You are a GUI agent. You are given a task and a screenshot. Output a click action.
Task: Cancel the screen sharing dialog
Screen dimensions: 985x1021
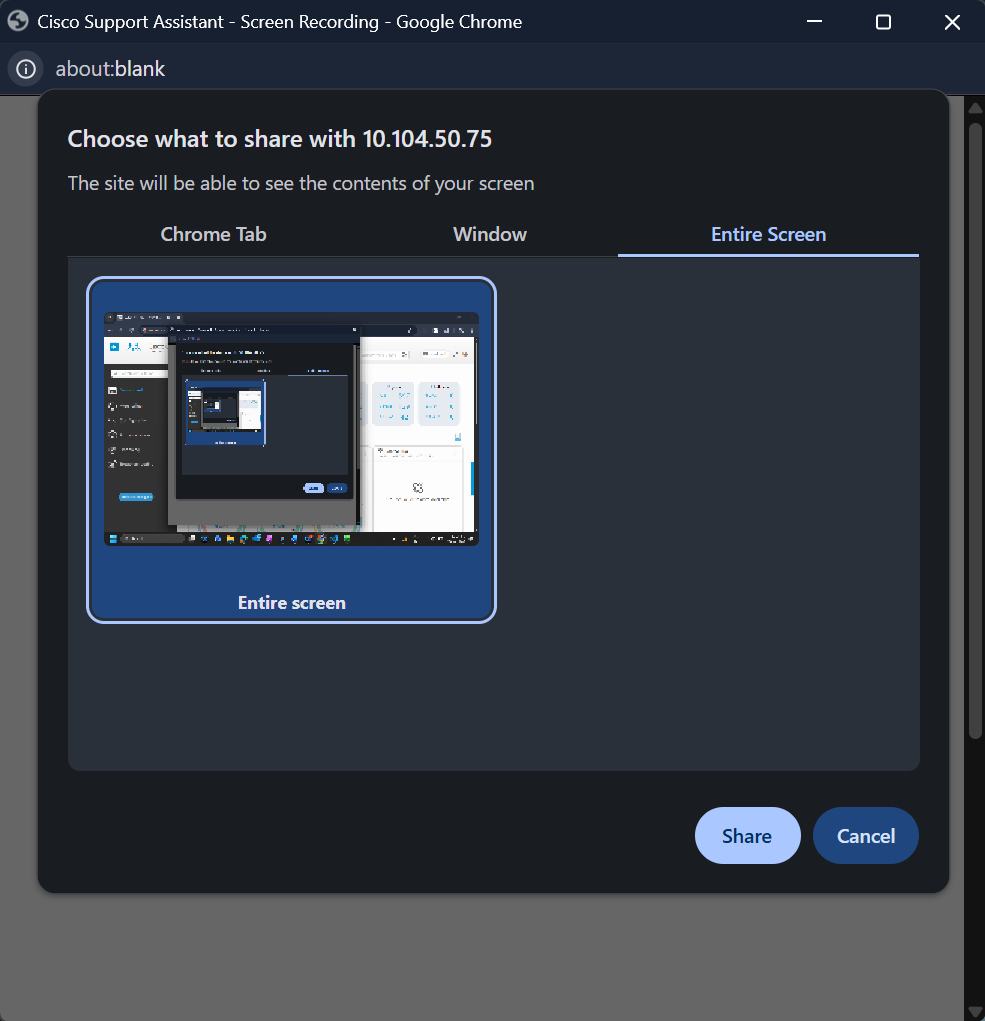tap(865, 836)
